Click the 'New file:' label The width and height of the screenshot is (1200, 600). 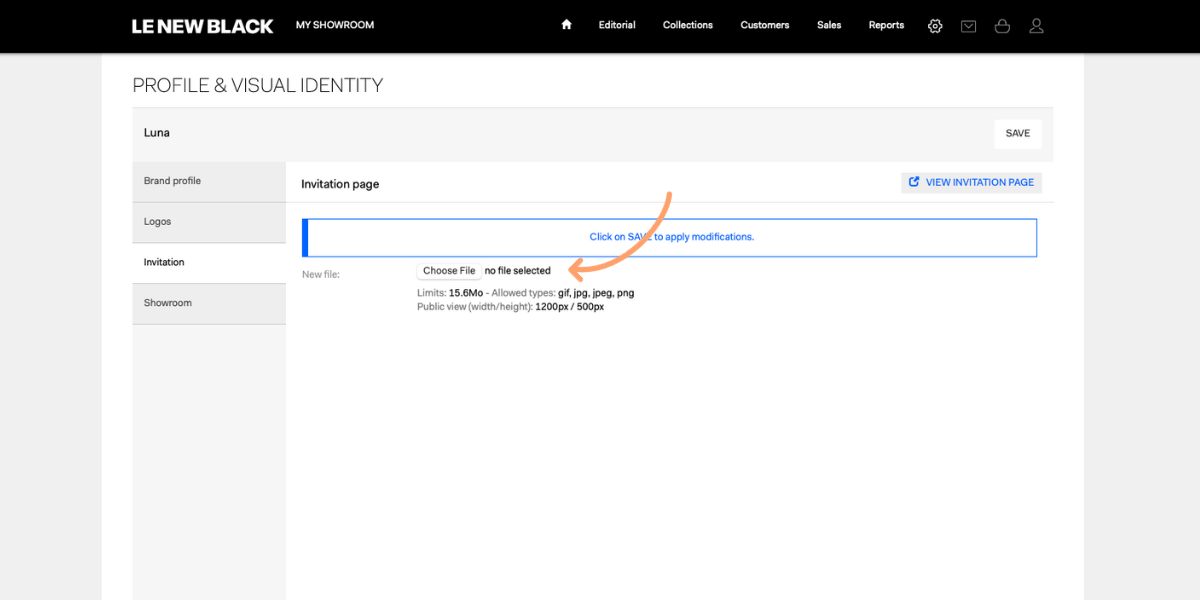coord(321,274)
